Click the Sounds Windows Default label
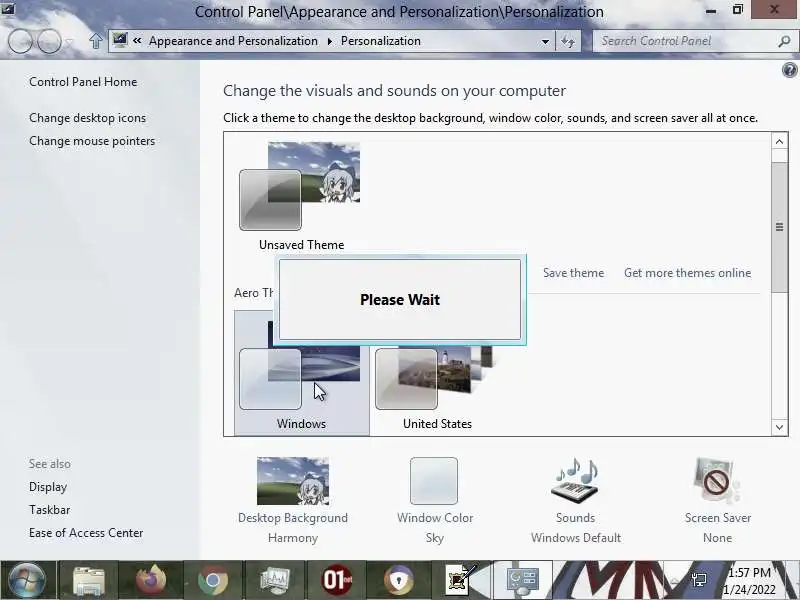Screen dimensions: 800x600 [576, 538]
